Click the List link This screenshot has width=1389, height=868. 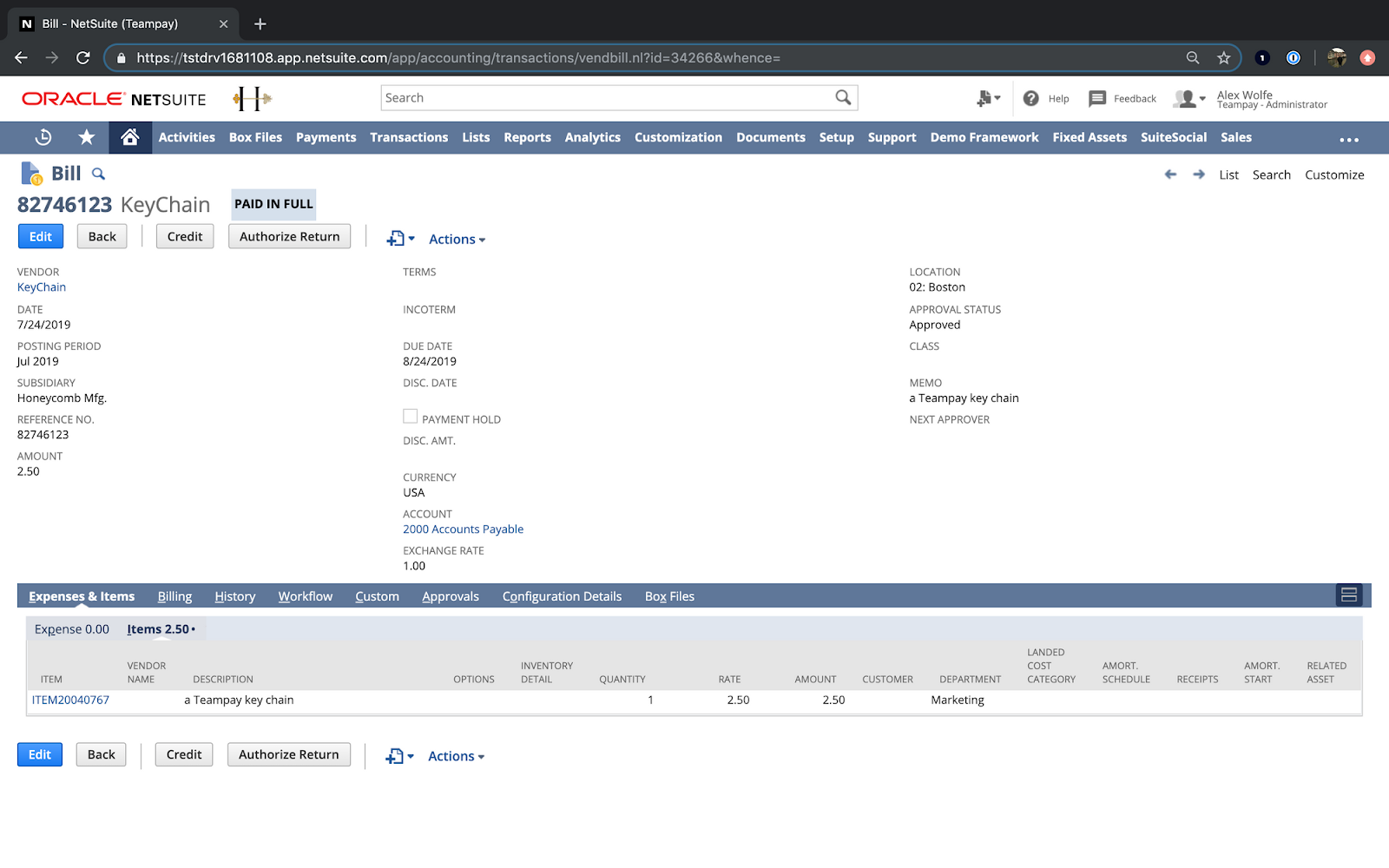[1229, 174]
